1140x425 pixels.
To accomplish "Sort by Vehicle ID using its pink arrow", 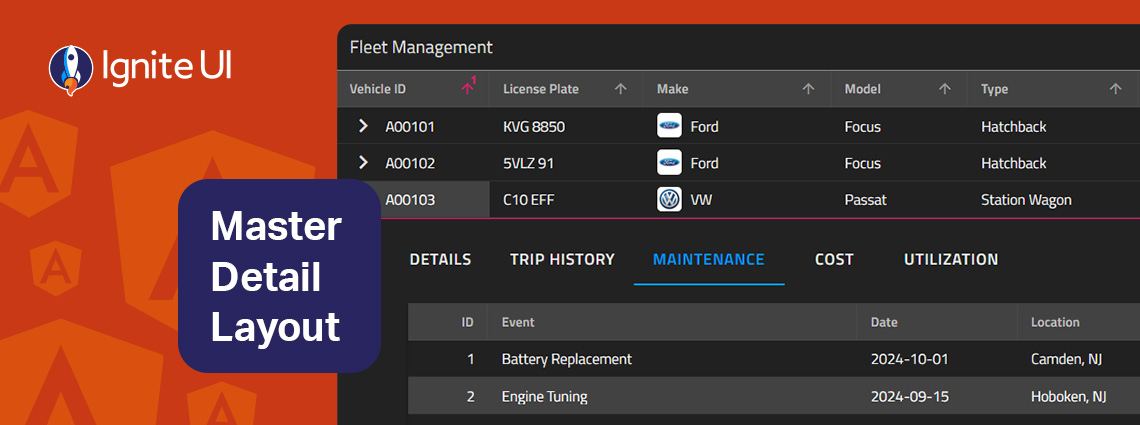I will pyautogui.click(x=467, y=89).
